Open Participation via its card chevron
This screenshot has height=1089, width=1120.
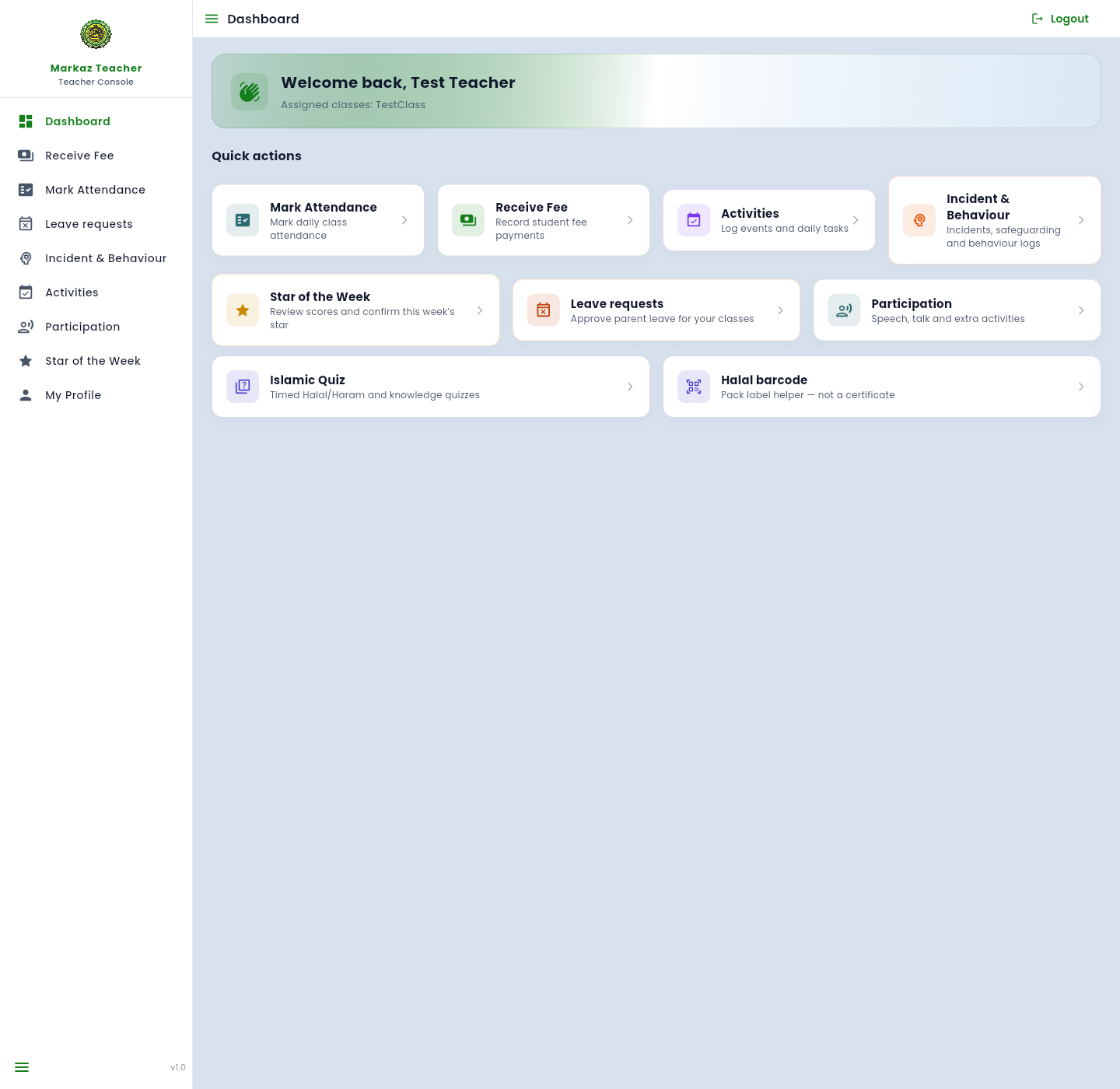(1081, 310)
